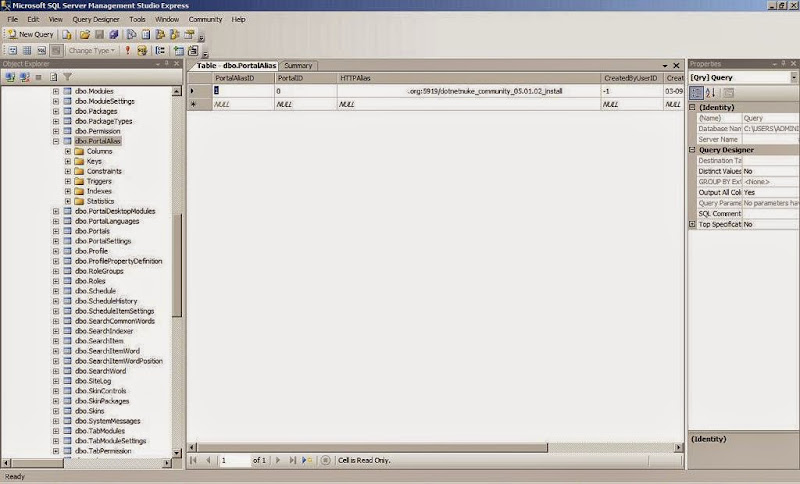Open the Change Type dropdown
This screenshot has width=800, height=484.
tap(92, 50)
